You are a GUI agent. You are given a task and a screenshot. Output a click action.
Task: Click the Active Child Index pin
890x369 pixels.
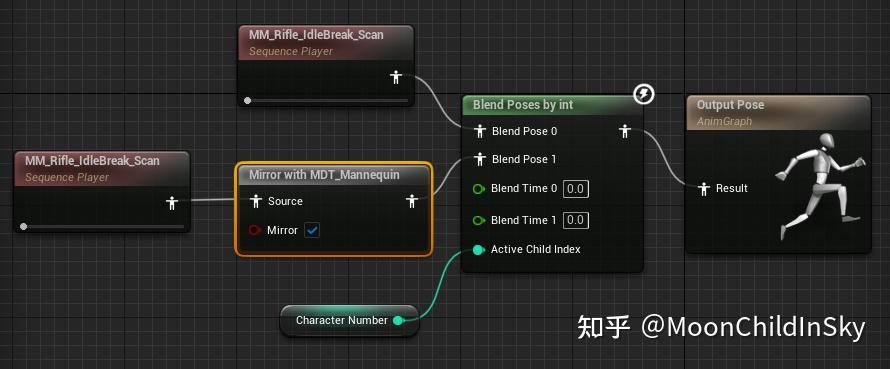click(478, 249)
